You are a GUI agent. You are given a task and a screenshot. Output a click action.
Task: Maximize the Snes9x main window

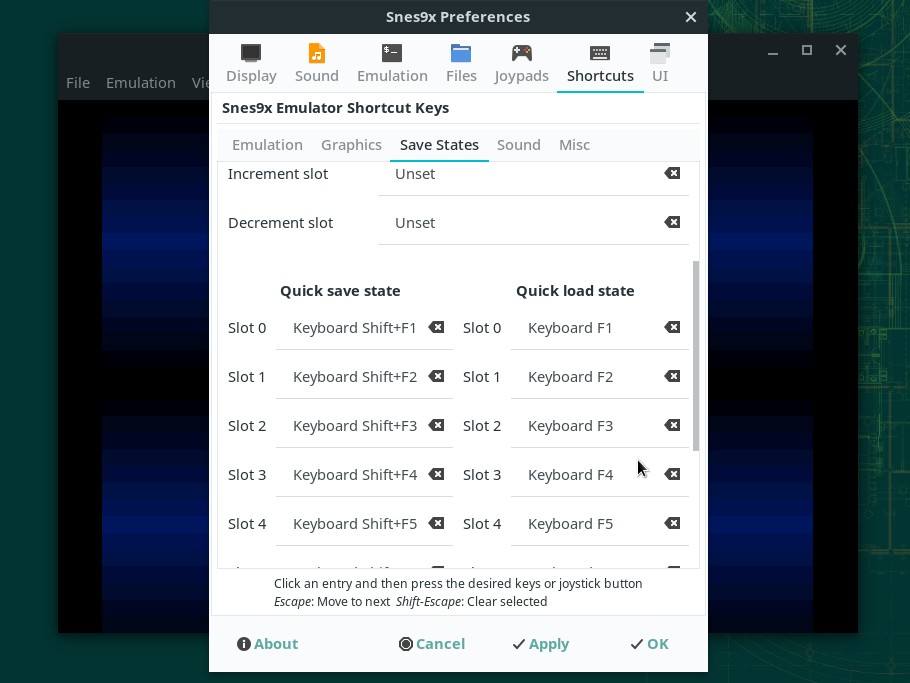[x=807, y=50]
